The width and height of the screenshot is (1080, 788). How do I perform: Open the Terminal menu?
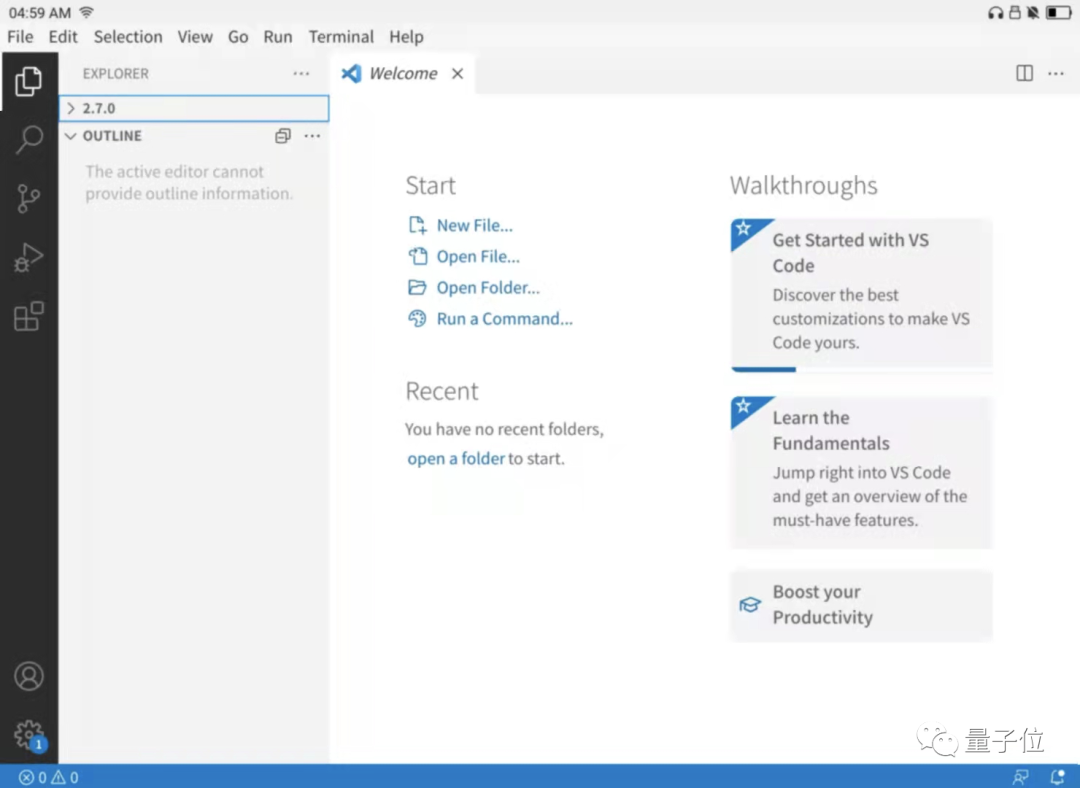tap(341, 37)
